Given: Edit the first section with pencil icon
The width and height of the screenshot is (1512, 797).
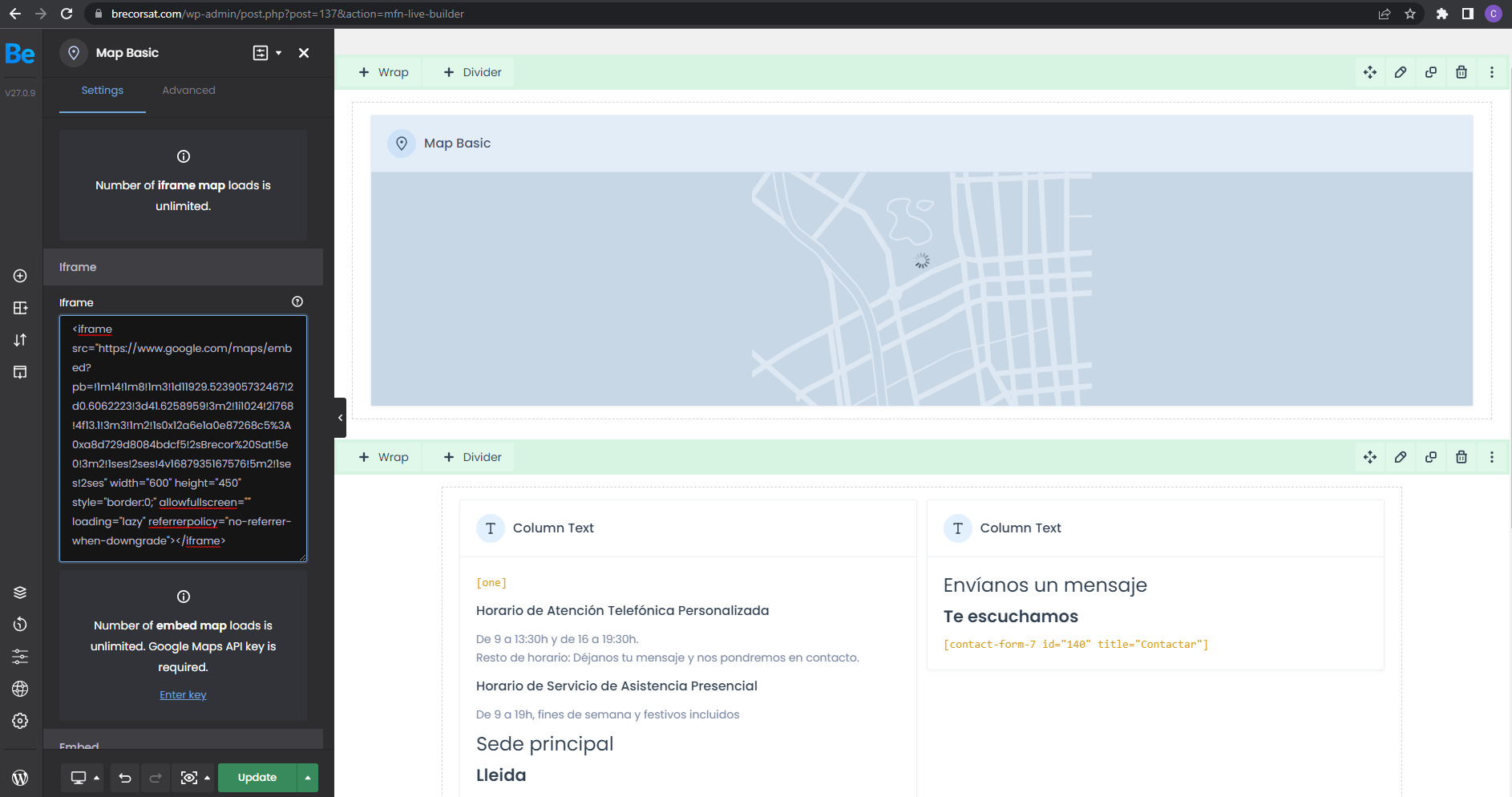Looking at the screenshot, I should [x=1401, y=72].
